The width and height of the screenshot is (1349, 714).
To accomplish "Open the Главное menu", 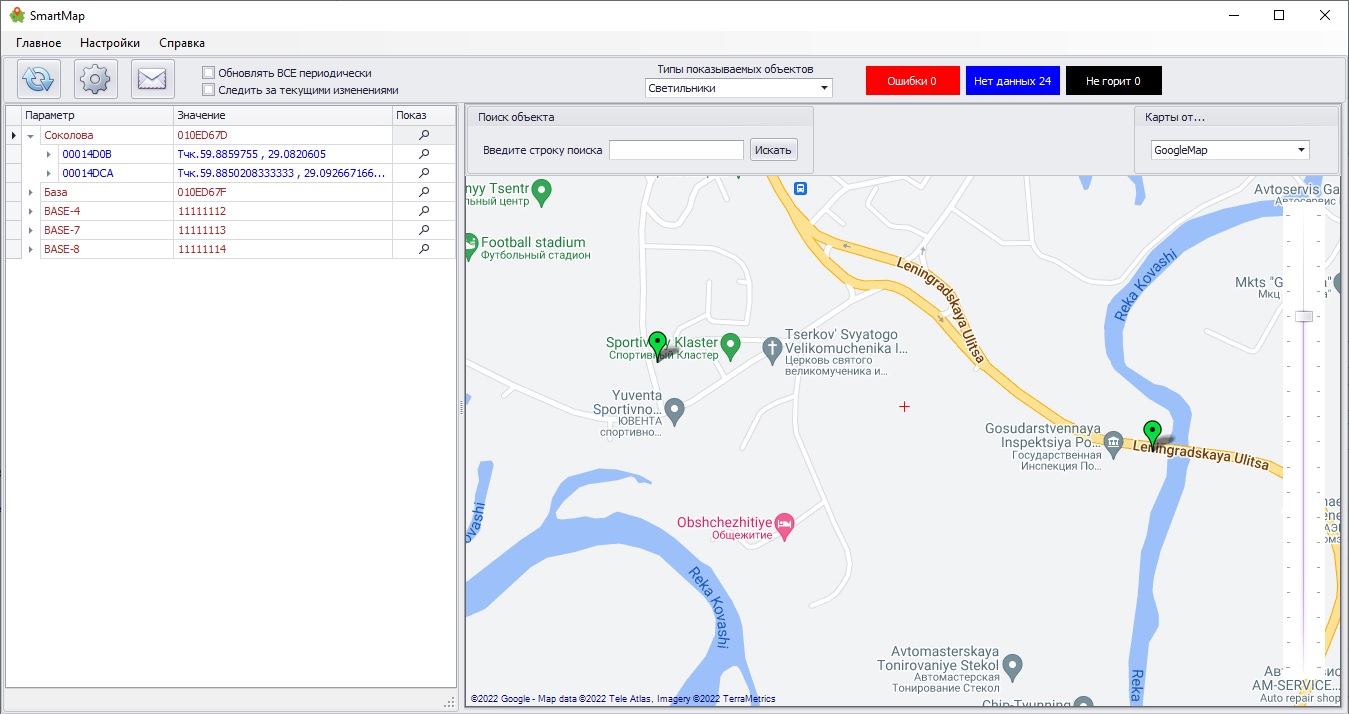I will (x=39, y=43).
